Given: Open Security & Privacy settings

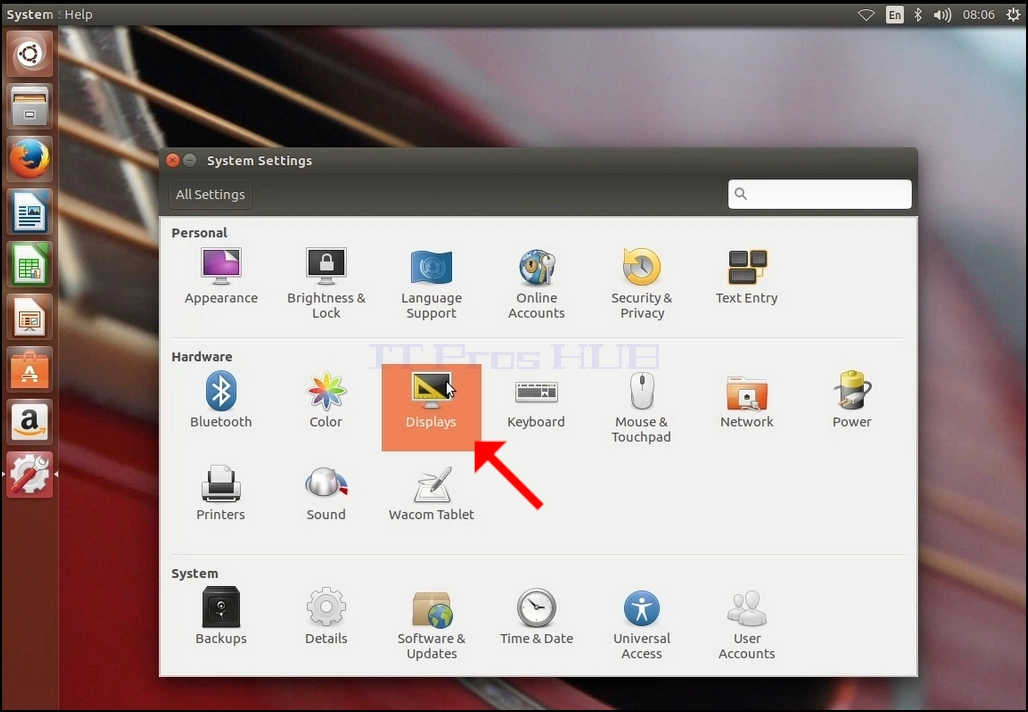Looking at the screenshot, I should pos(642,283).
